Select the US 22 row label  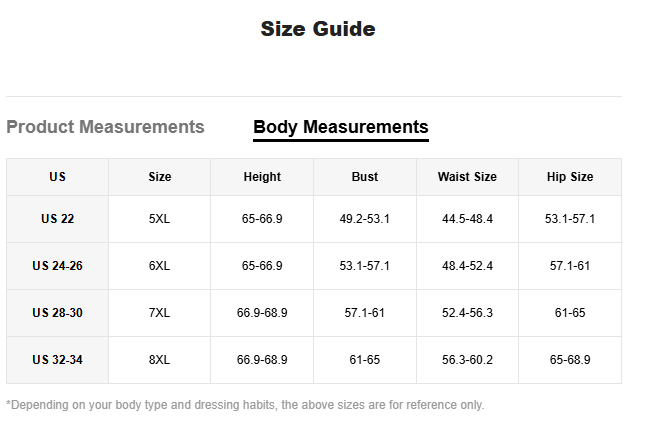pyautogui.click(x=57, y=219)
